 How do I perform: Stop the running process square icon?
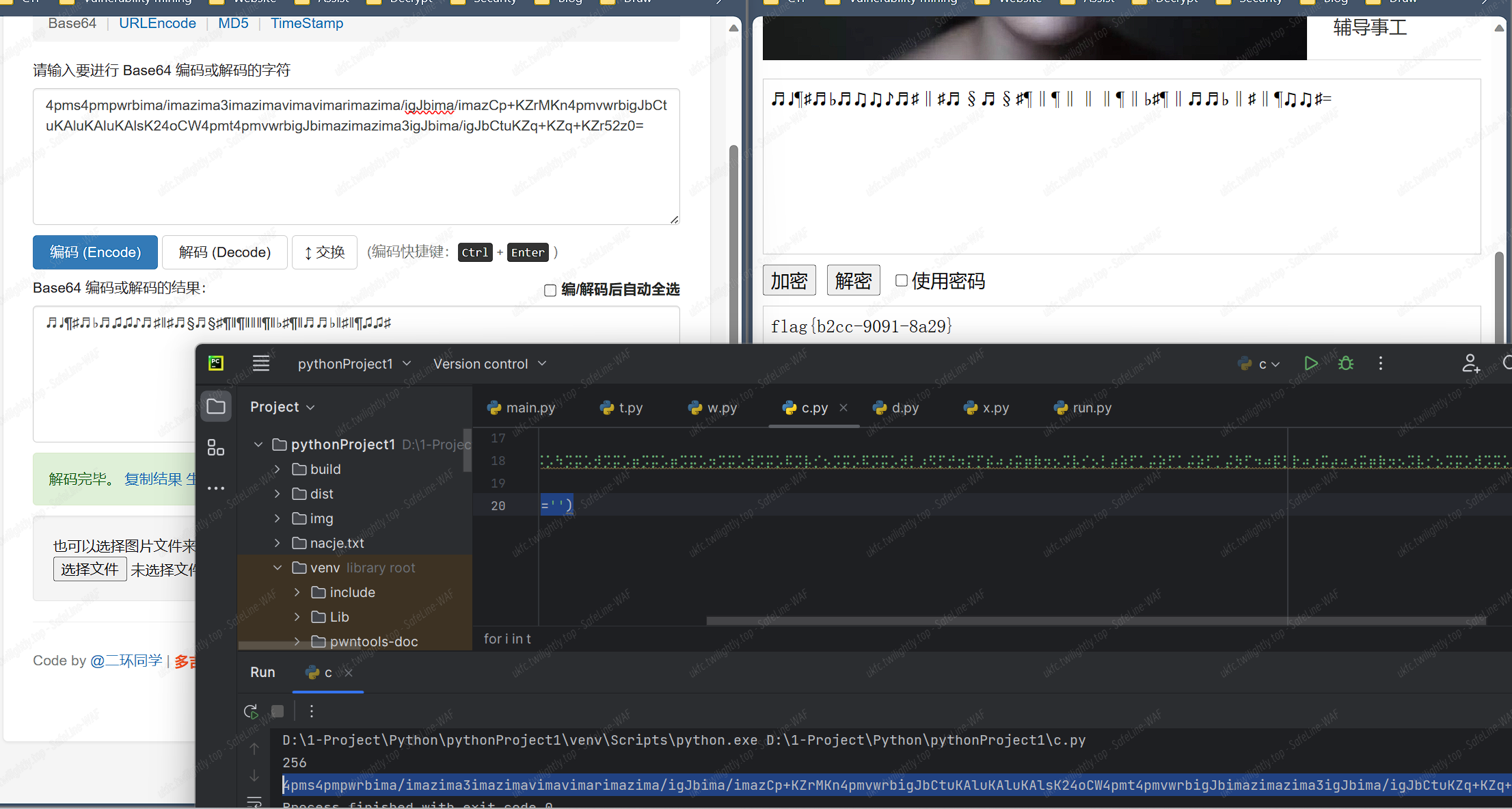pyautogui.click(x=278, y=711)
